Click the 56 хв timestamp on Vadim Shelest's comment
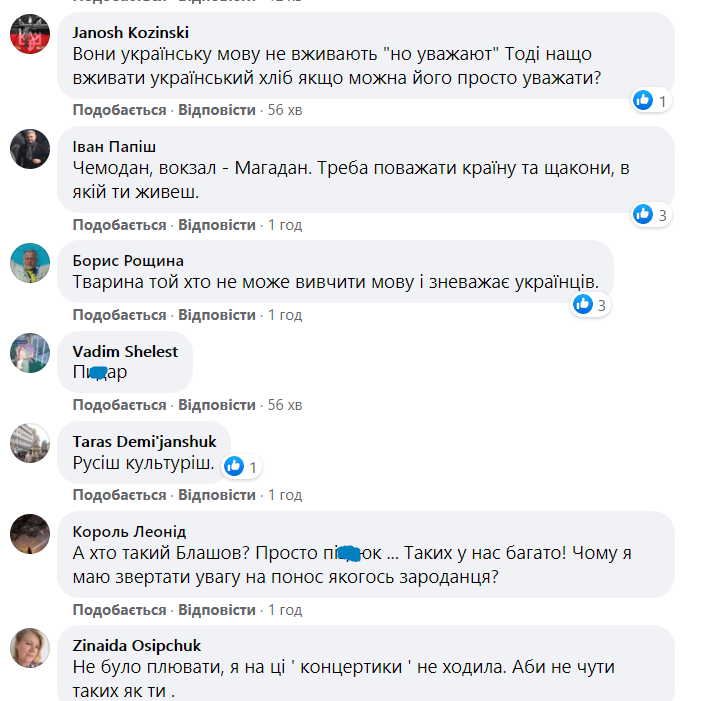 [x=285, y=405]
